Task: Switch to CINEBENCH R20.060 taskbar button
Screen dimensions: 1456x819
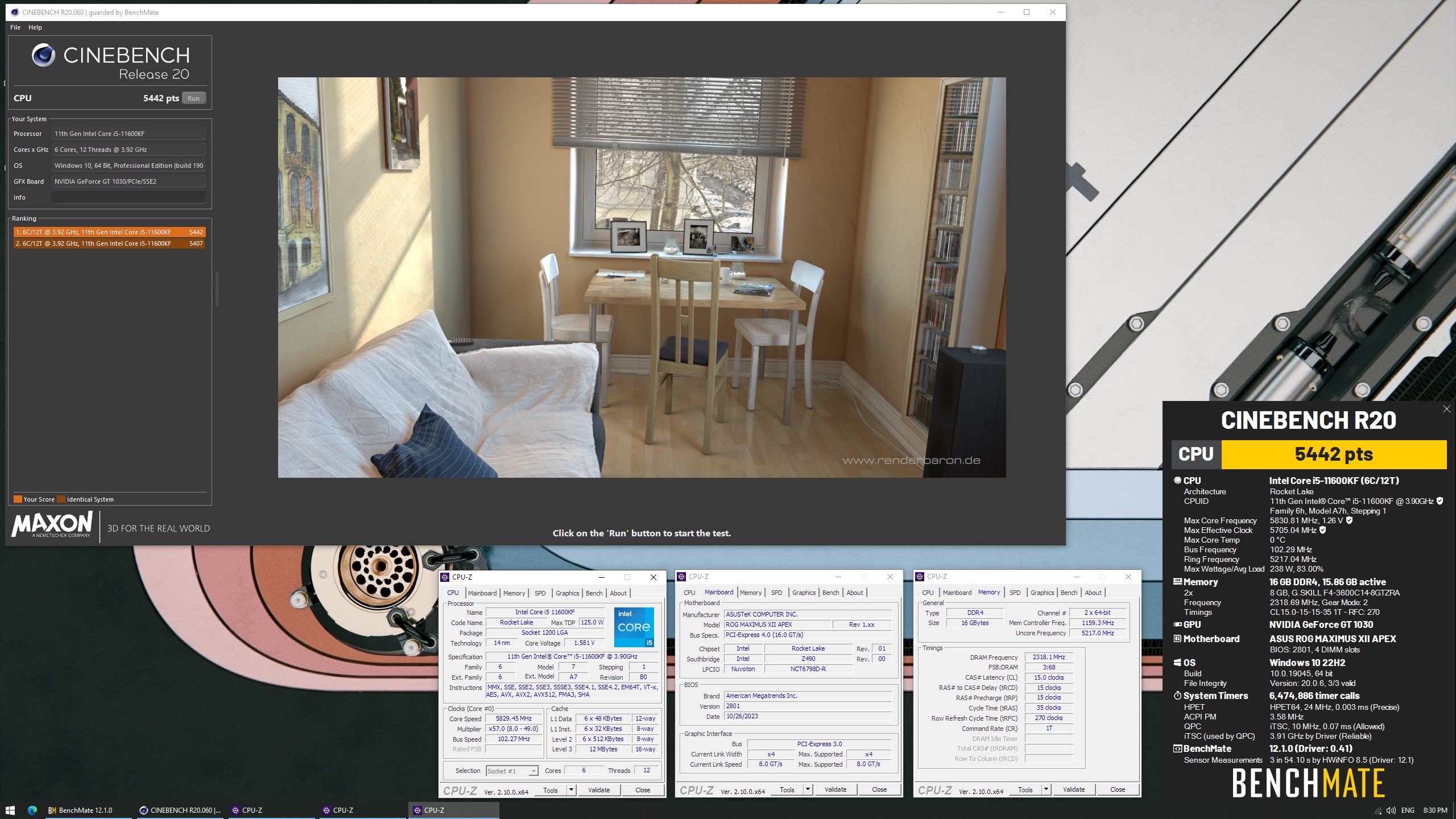Action: 181,810
